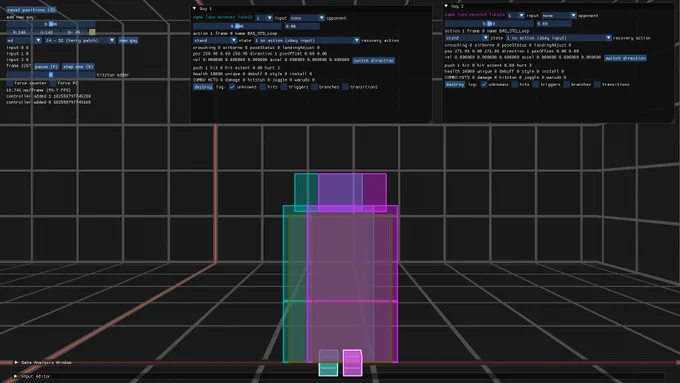680x383 pixels.
Task: Click the small cyan box at floor
Action: [x=328, y=363]
